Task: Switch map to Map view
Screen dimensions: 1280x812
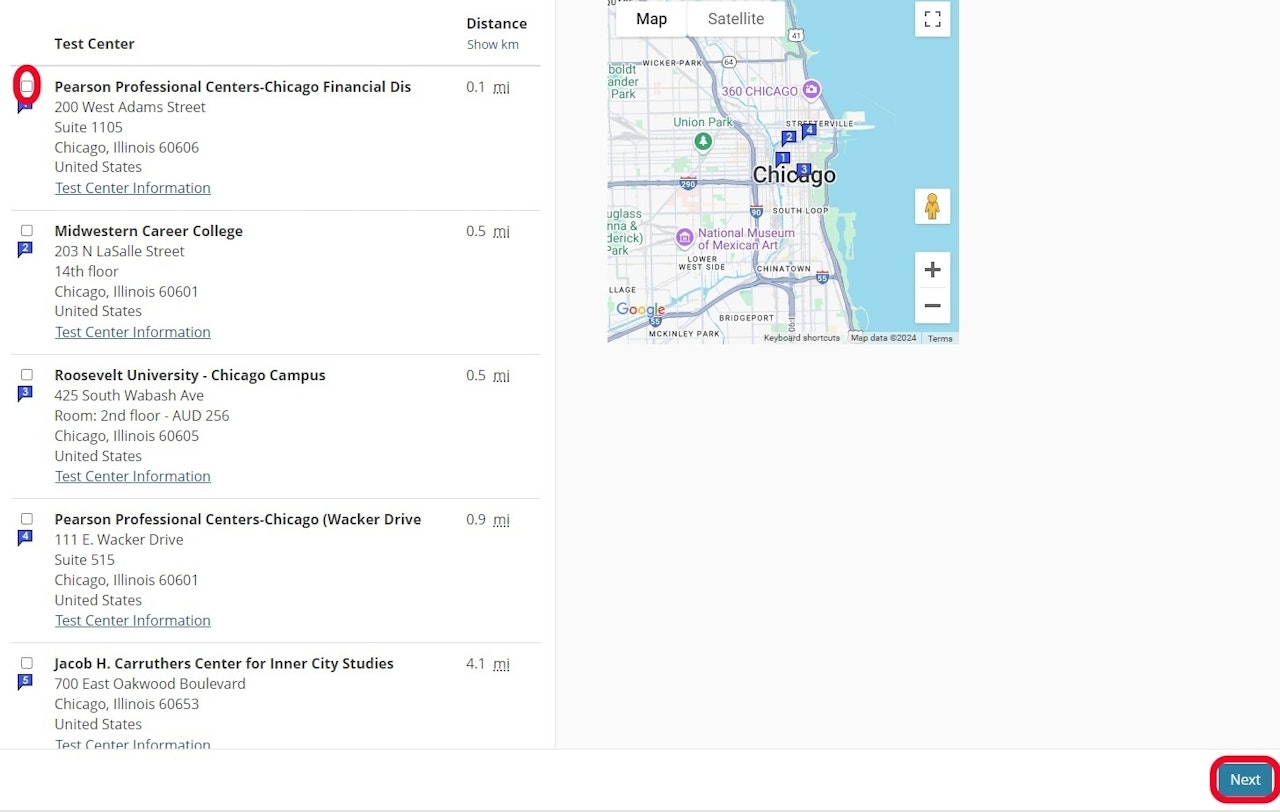Action: (651, 19)
